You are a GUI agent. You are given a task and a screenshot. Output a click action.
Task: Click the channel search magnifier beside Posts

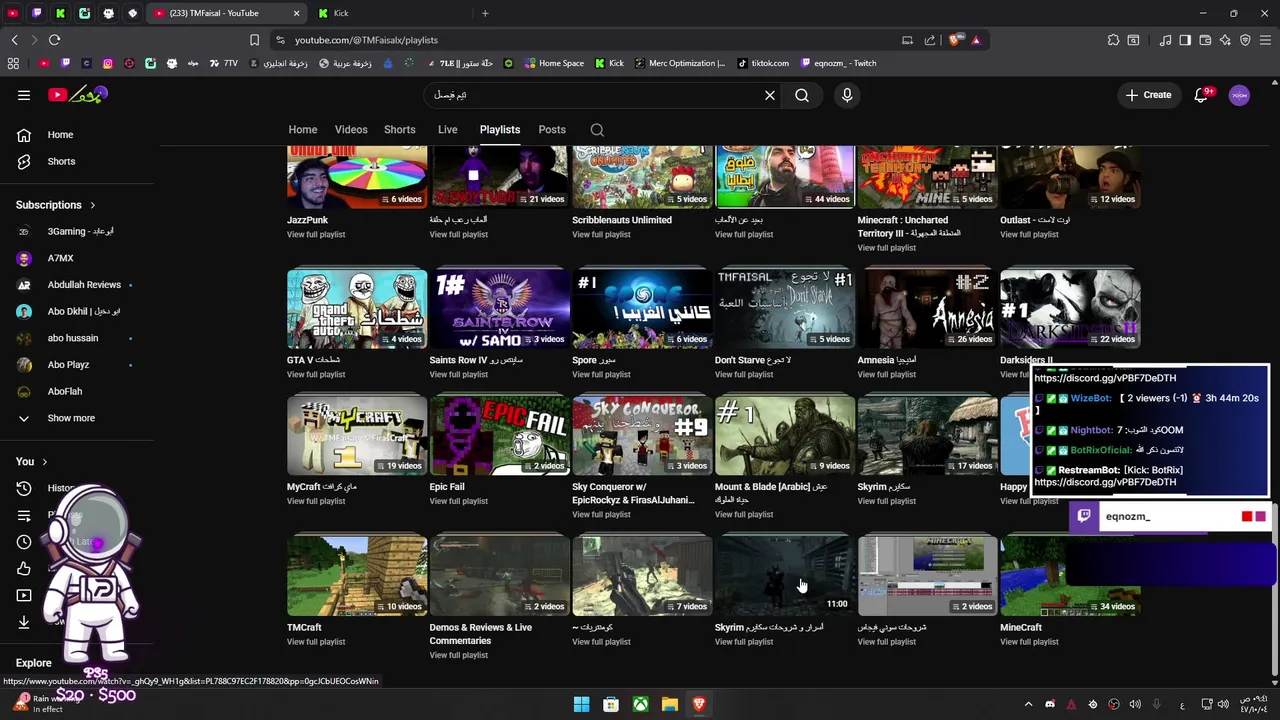point(597,130)
